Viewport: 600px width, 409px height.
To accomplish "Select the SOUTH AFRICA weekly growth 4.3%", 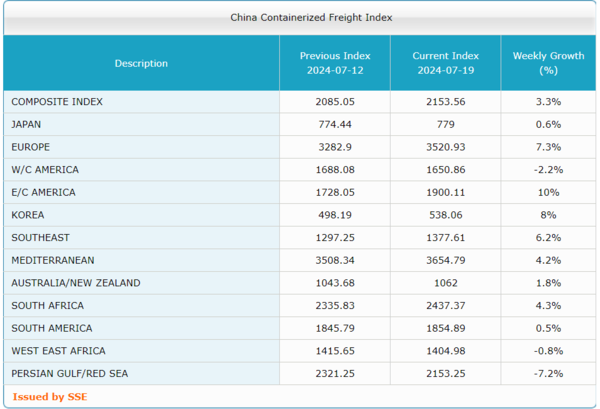I will click(x=547, y=305).
